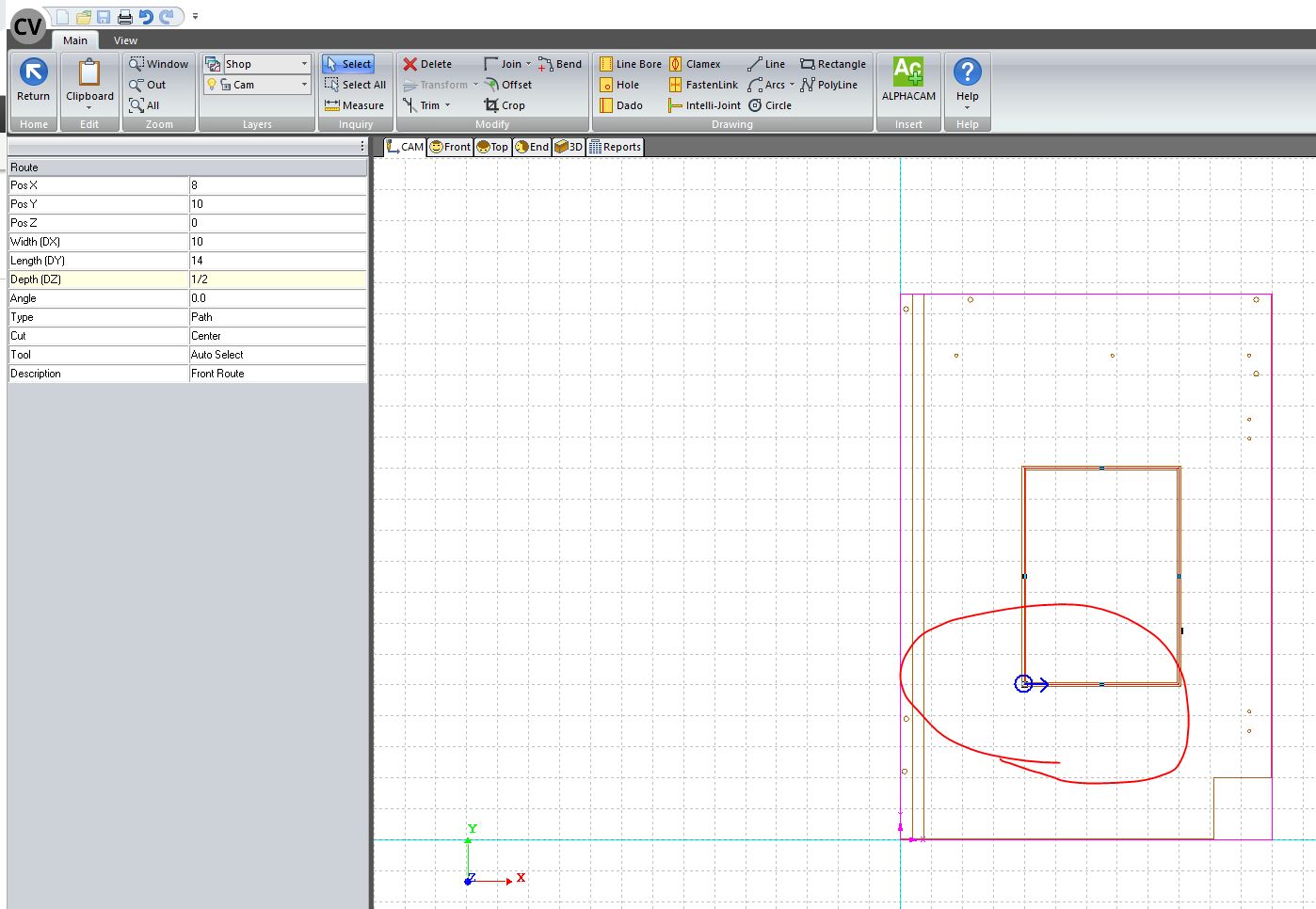1316x909 pixels.
Task: Expand the Arcs tool dropdown arrow
Action: tap(792, 85)
